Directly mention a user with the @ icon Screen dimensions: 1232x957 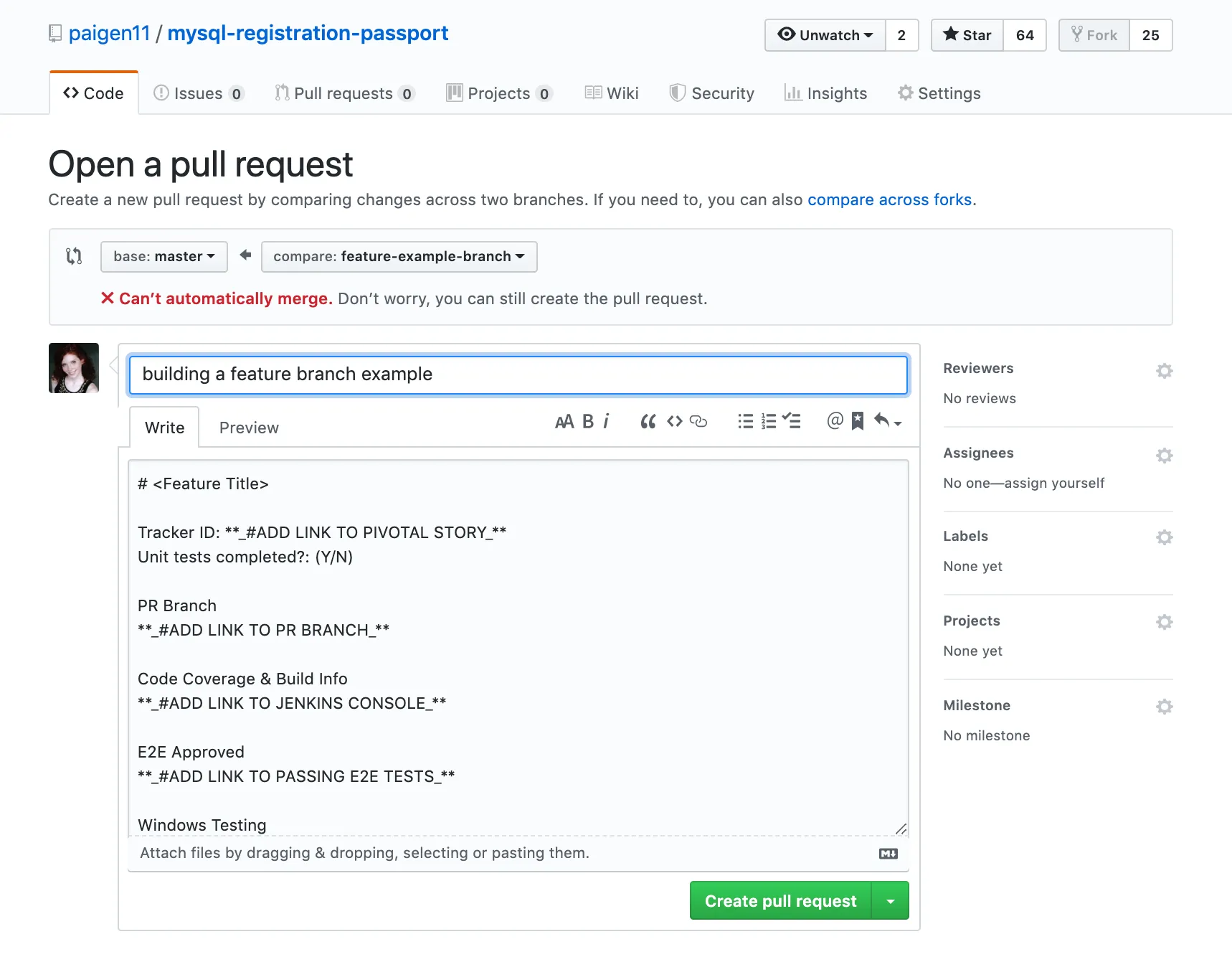835,421
